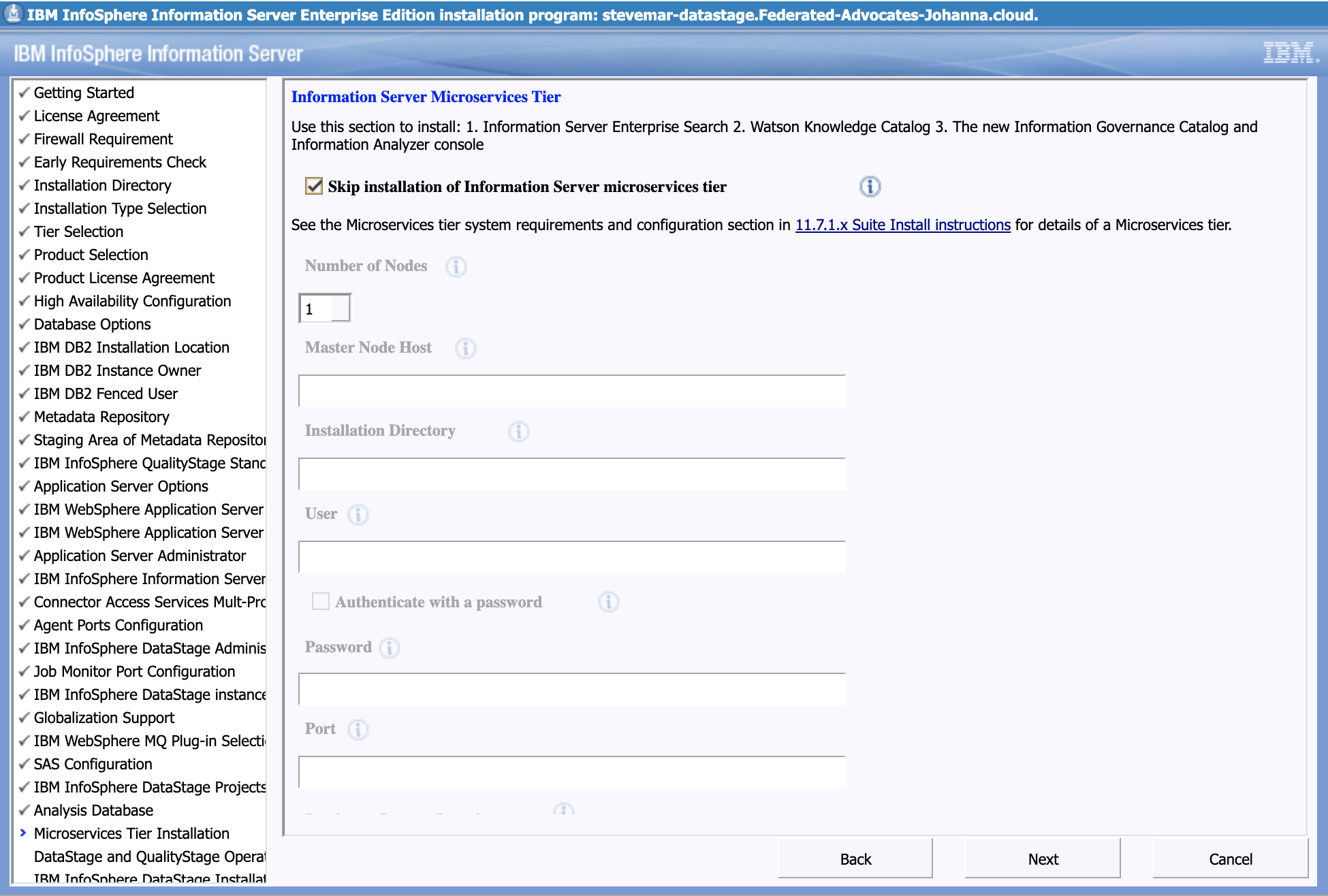The height and width of the screenshot is (896, 1328).
Task: Focus the Installation Directory input field
Action: click(x=572, y=475)
